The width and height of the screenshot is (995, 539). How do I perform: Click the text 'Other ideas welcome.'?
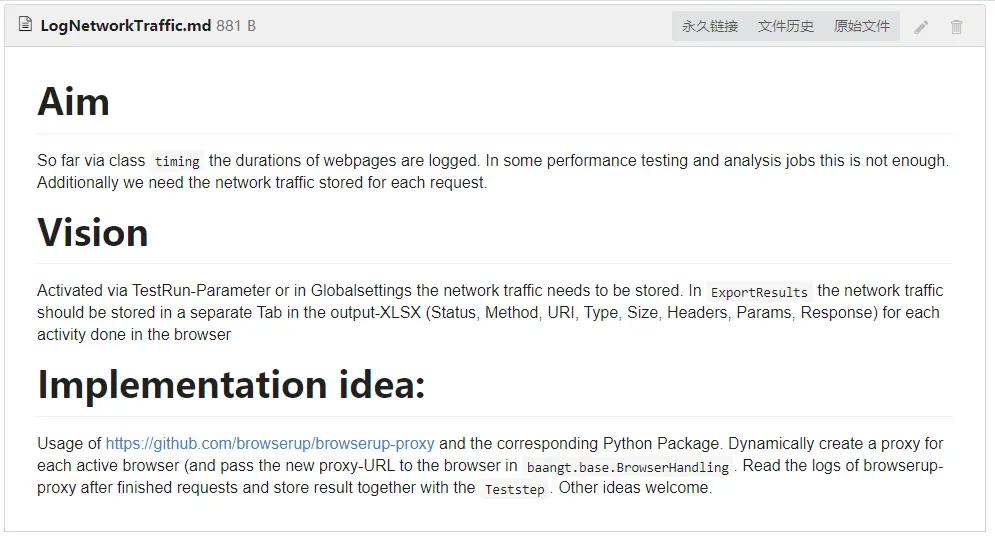(x=638, y=488)
